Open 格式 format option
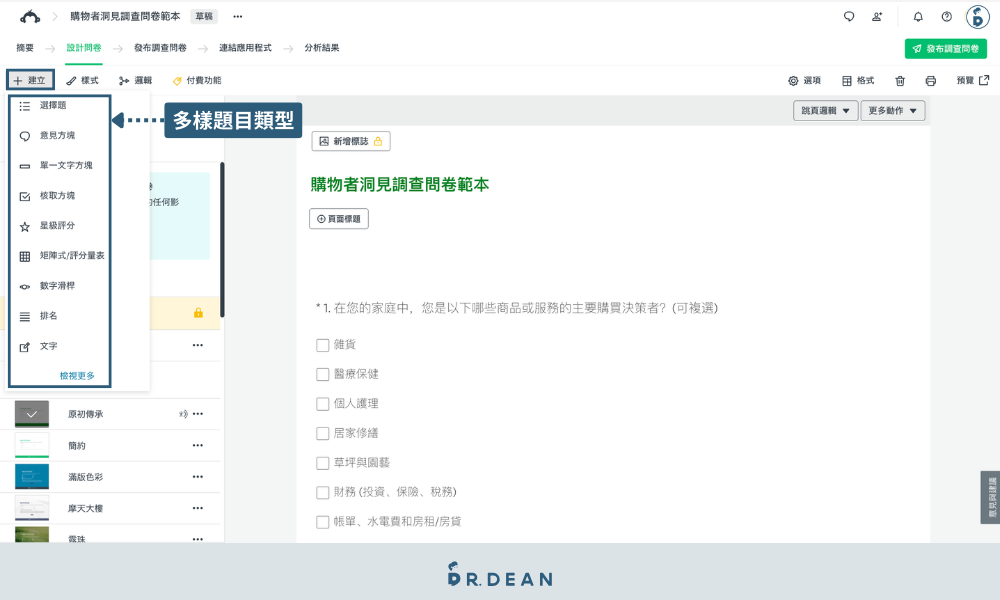The width and height of the screenshot is (1000, 600). tap(858, 80)
